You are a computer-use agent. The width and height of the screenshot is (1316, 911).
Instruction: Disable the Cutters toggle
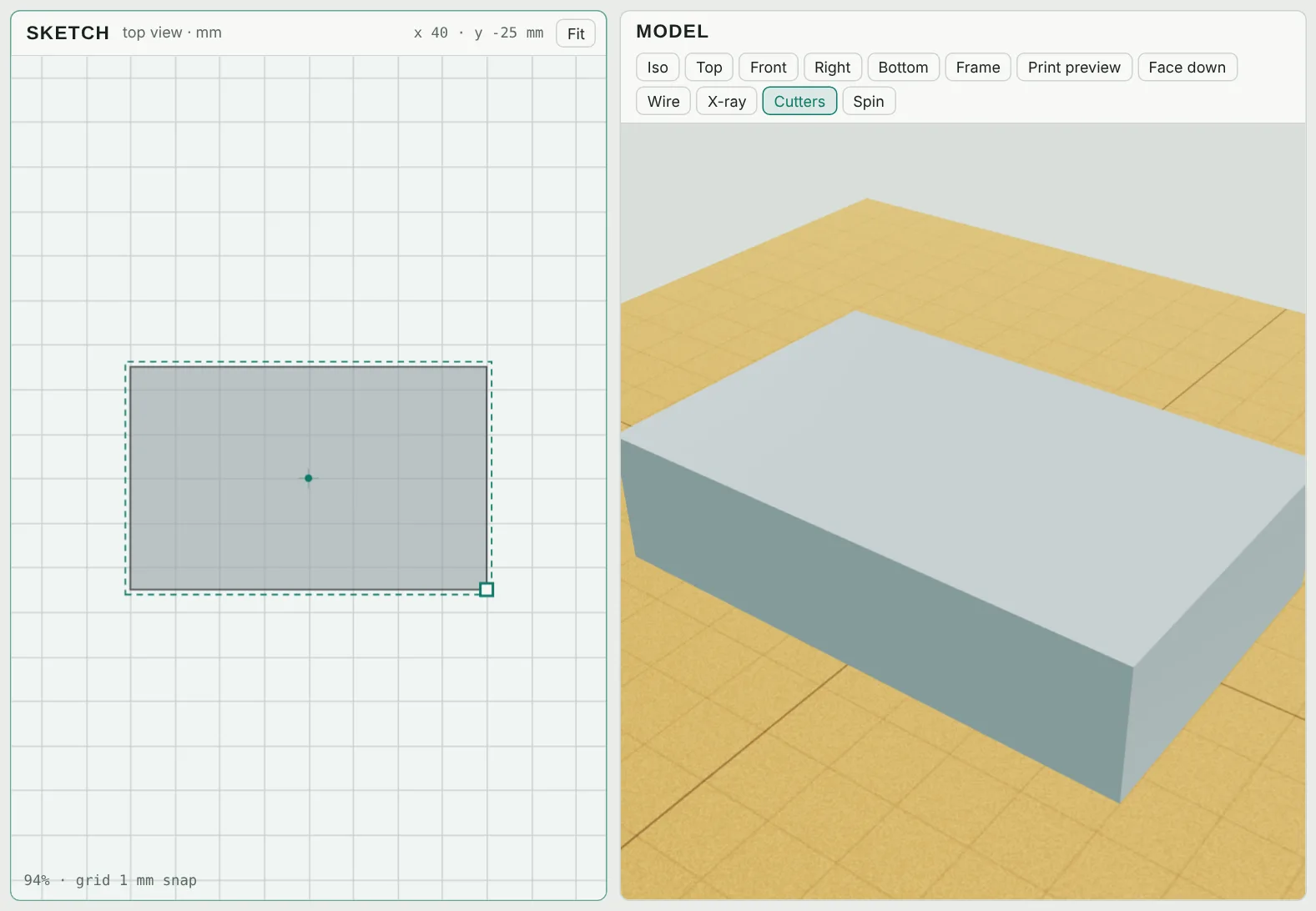pyautogui.click(x=799, y=101)
